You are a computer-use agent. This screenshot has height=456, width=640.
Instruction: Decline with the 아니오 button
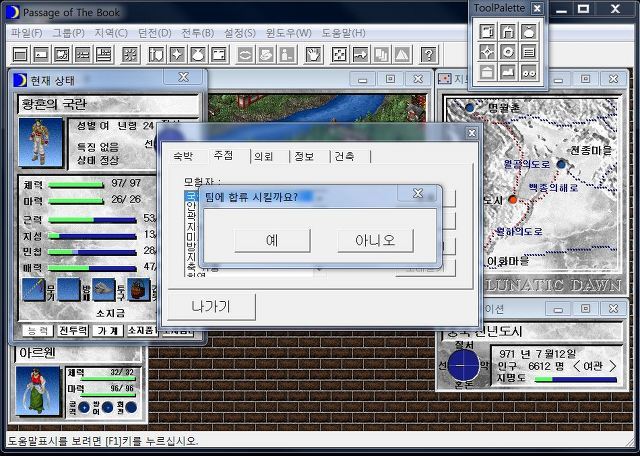[x=375, y=240]
